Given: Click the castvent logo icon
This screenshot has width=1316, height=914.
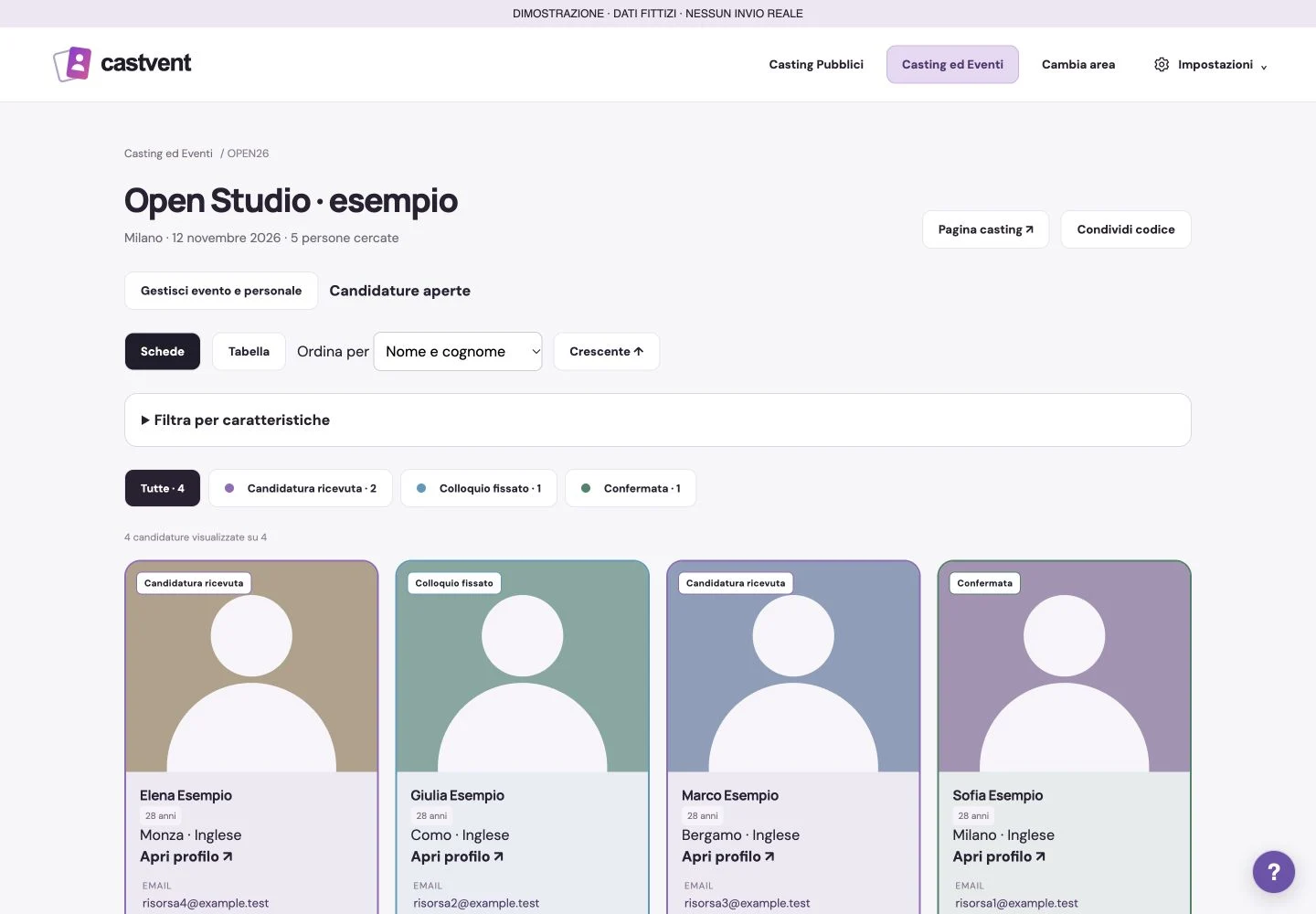Looking at the screenshot, I should point(72,64).
